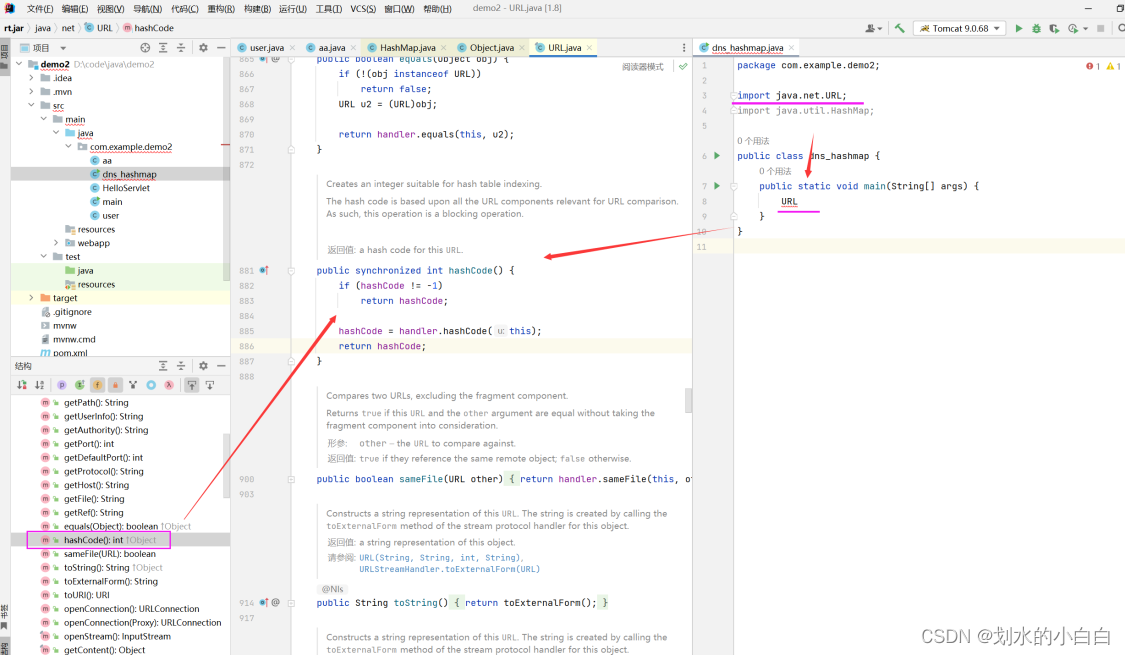Expand the webapp folder
The width and height of the screenshot is (1125, 655).
(x=56, y=242)
